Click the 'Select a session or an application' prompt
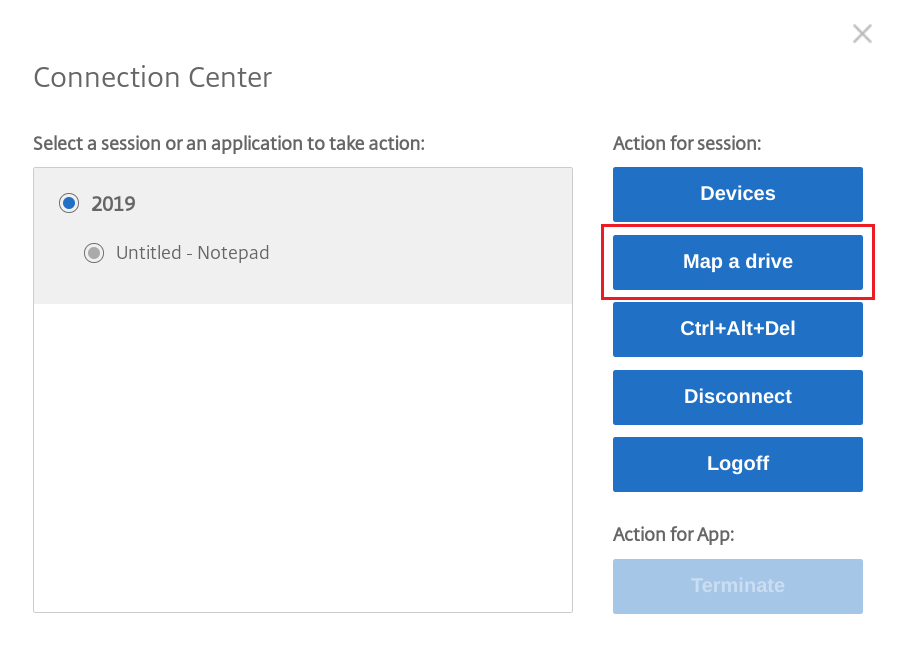The image size is (898, 649). (x=229, y=143)
